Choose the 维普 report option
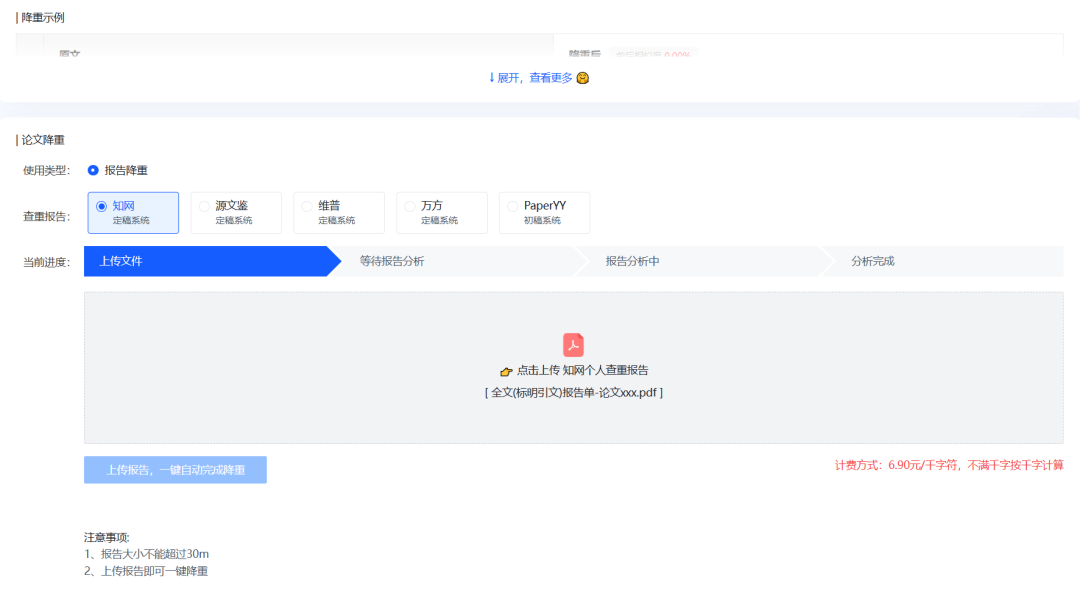Viewport: 1080px width, 606px height. coord(339,213)
